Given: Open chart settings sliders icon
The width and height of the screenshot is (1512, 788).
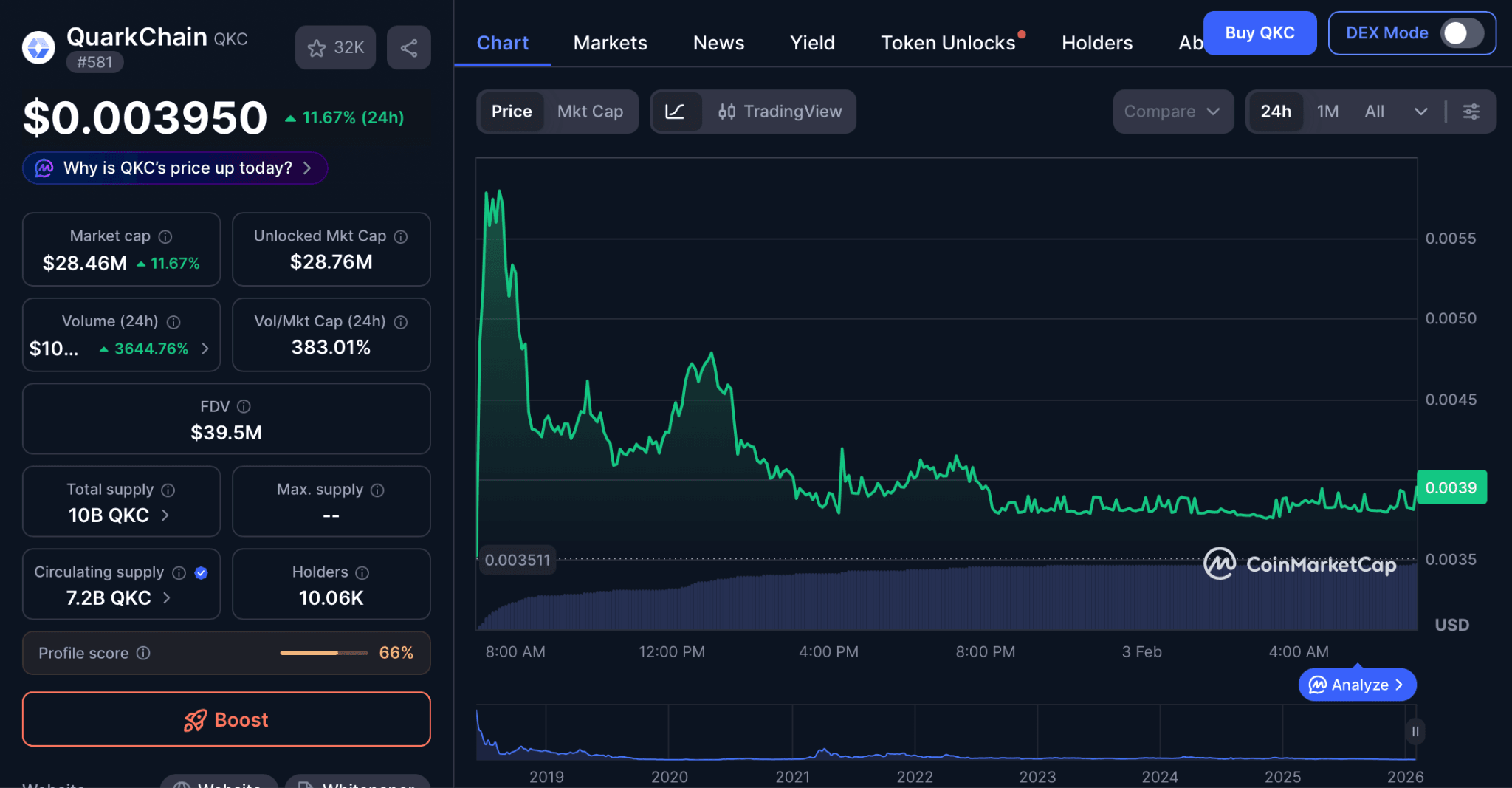Looking at the screenshot, I should [x=1471, y=112].
